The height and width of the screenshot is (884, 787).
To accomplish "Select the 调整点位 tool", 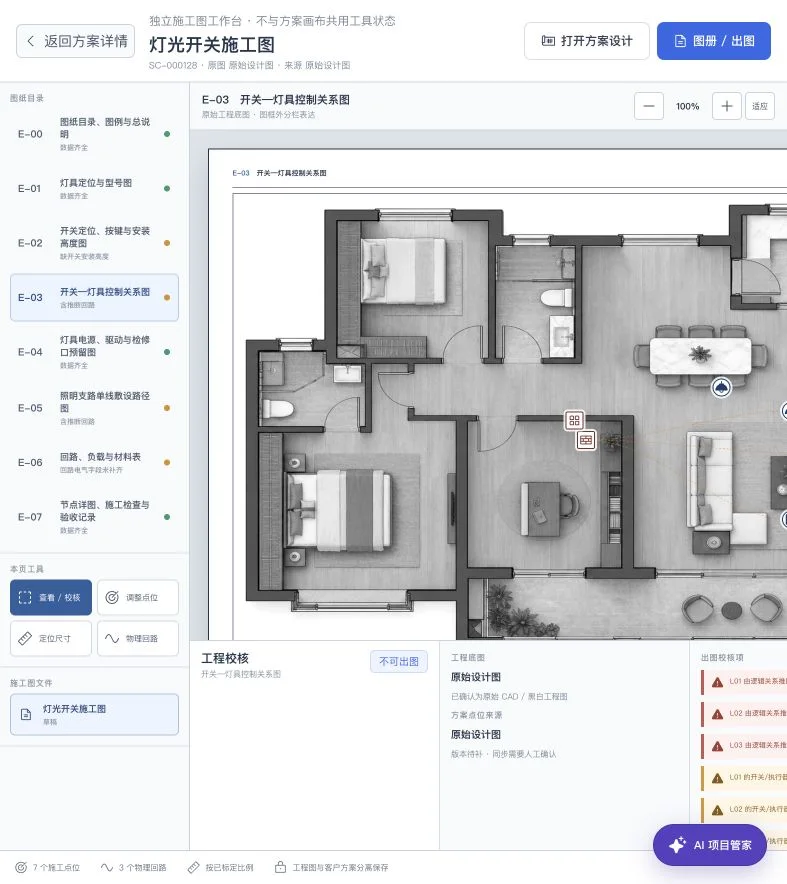I will [x=138, y=598].
